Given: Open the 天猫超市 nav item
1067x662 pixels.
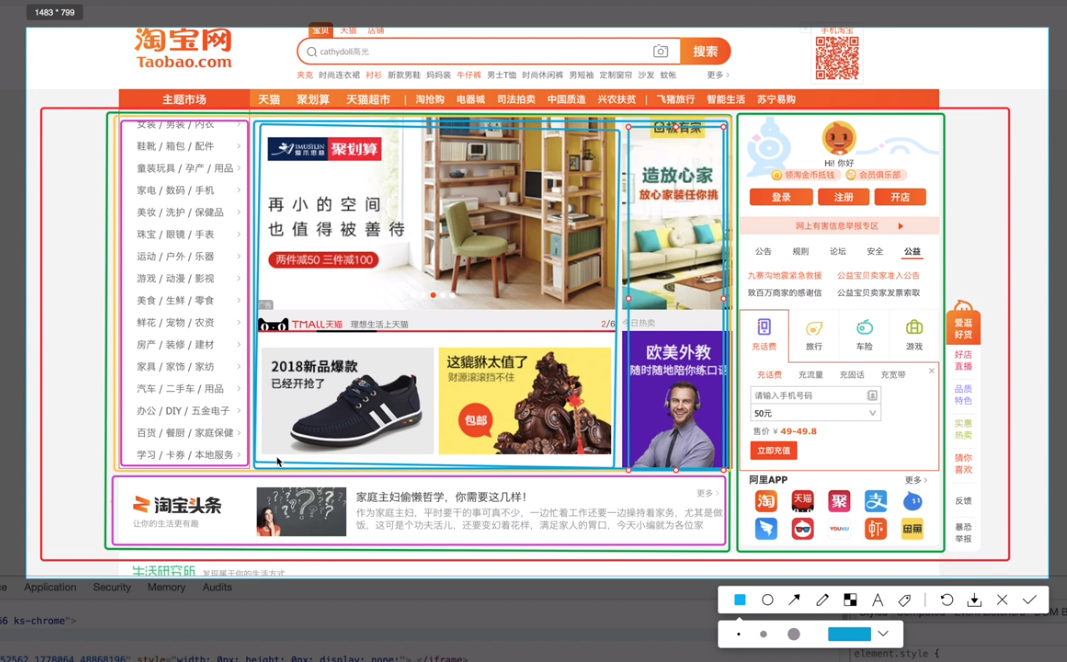Looking at the screenshot, I should click(x=368, y=99).
